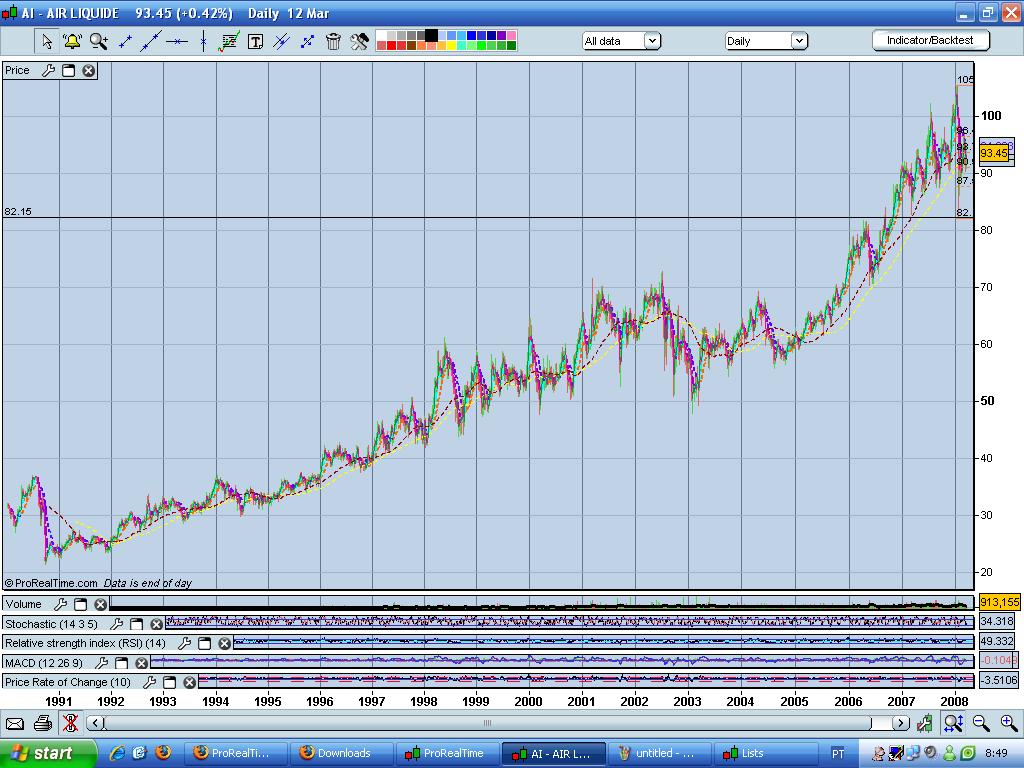Open Volume panel wrench settings
The height and width of the screenshot is (768, 1024).
[60, 604]
